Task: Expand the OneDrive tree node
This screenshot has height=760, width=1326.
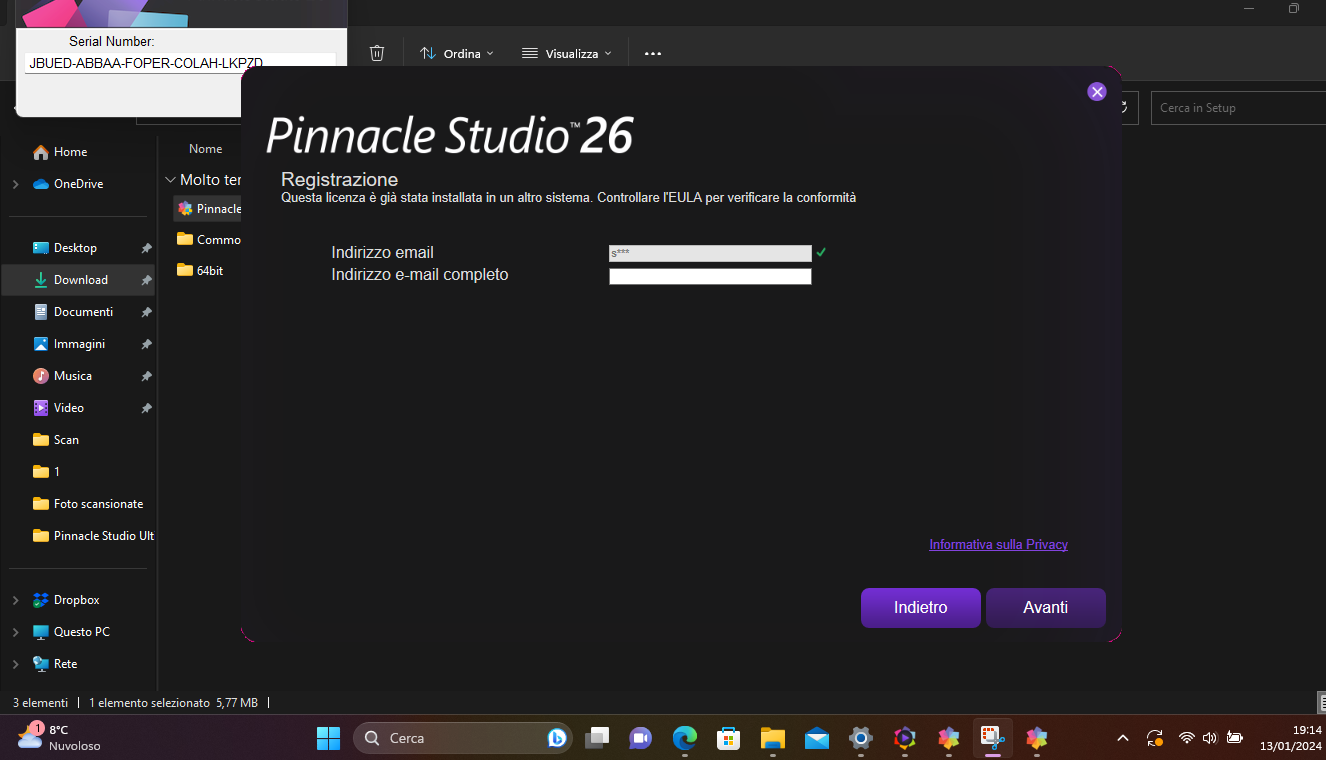Action: click(15, 184)
